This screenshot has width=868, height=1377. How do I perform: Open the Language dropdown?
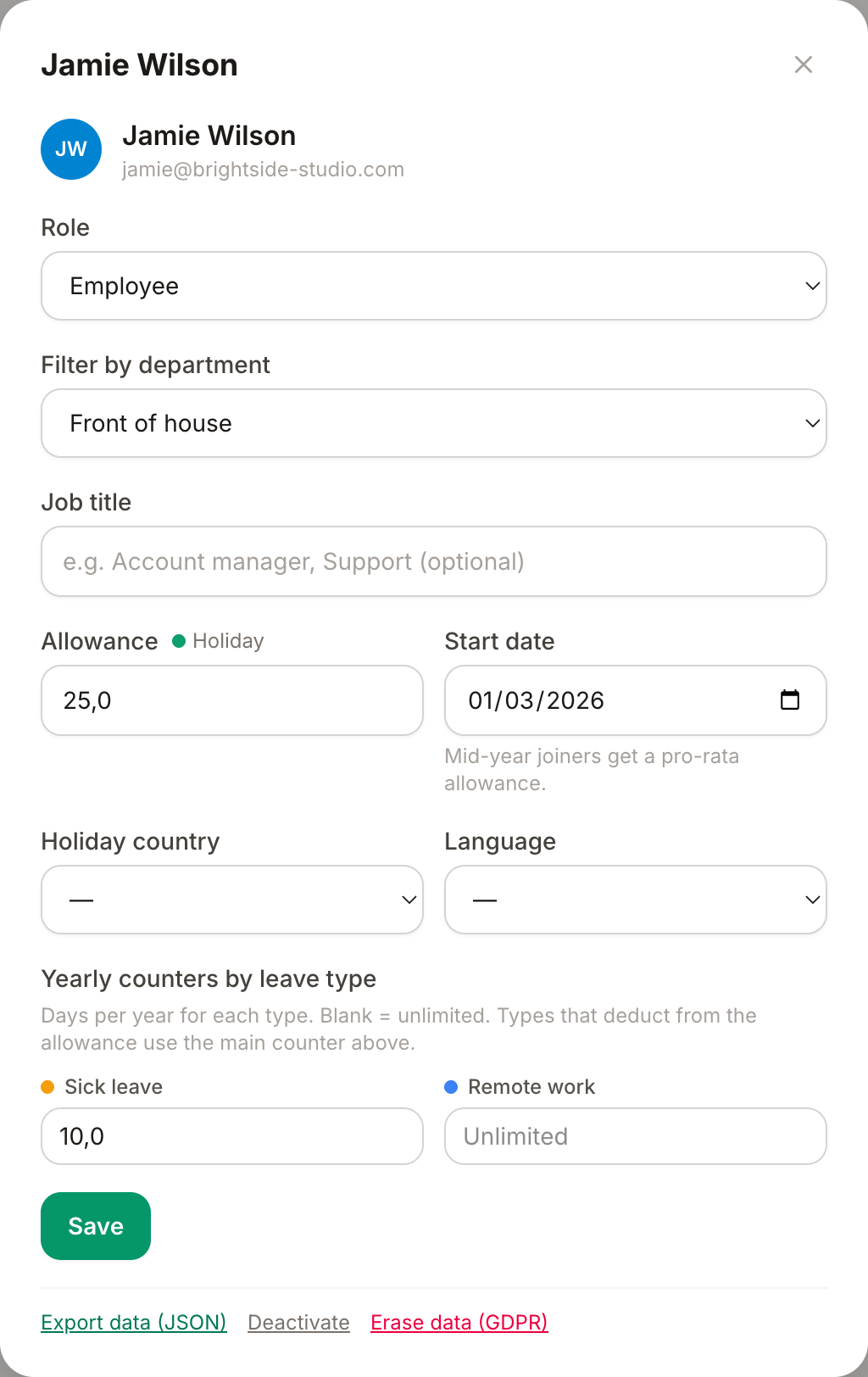[636, 900]
